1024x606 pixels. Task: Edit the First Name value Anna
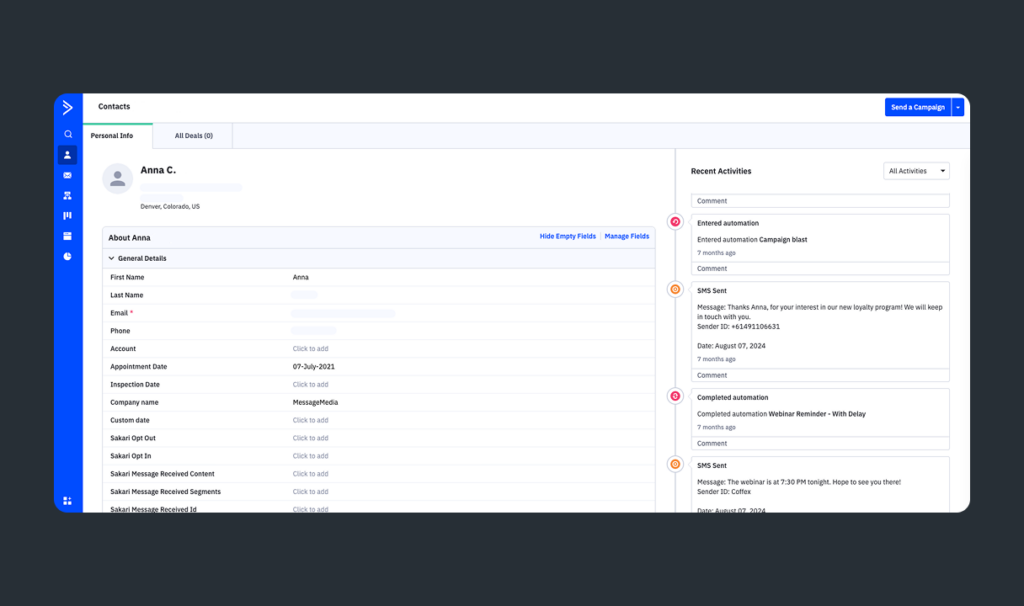click(x=300, y=278)
